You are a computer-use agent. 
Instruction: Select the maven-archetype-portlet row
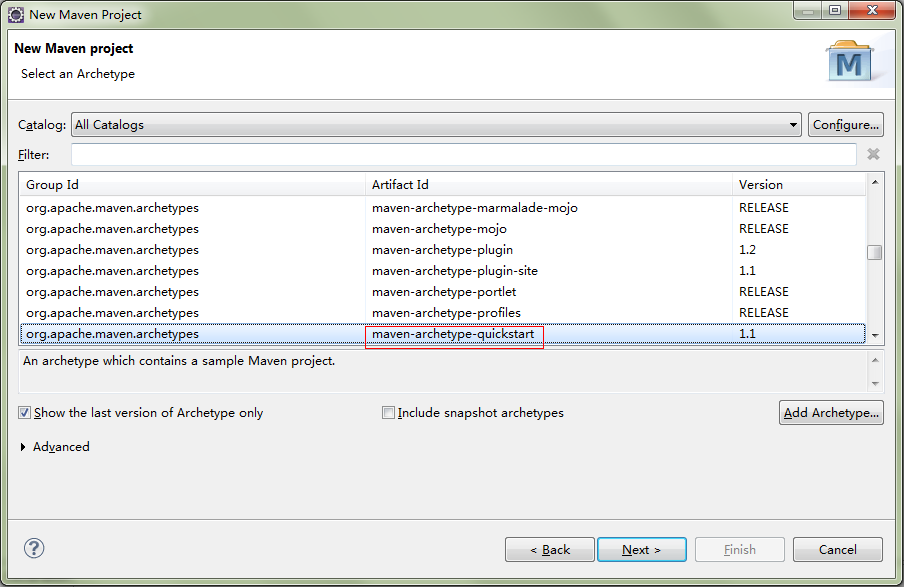pyautogui.click(x=443, y=292)
